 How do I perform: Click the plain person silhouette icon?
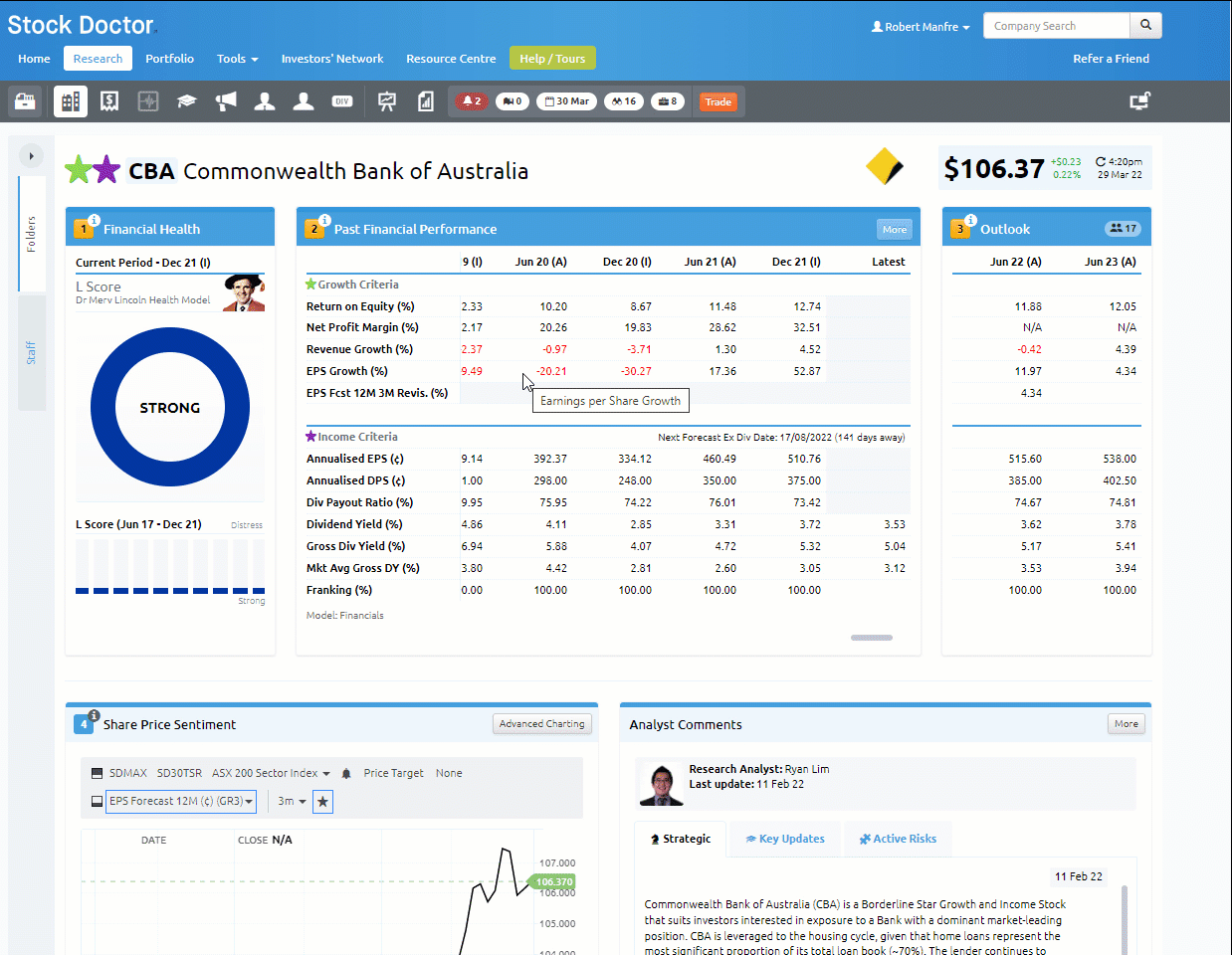click(x=304, y=101)
